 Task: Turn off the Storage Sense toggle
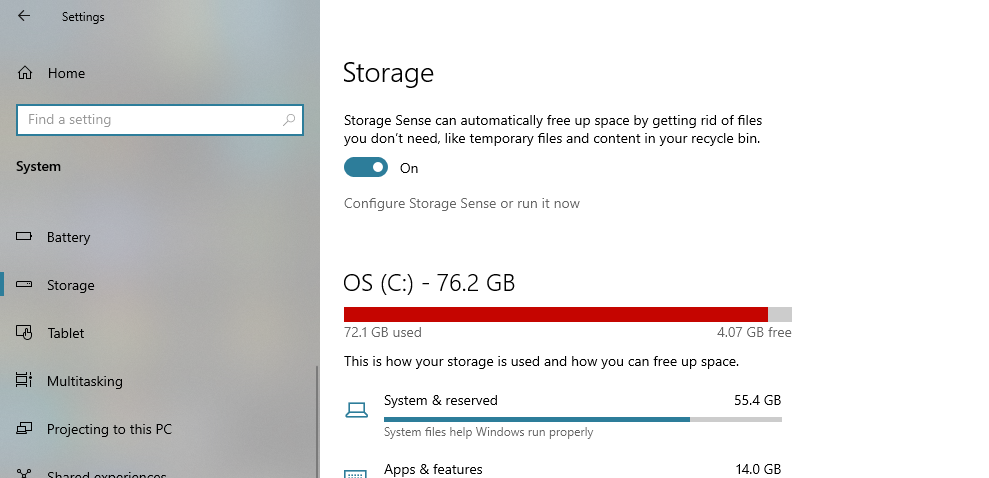tap(366, 167)
